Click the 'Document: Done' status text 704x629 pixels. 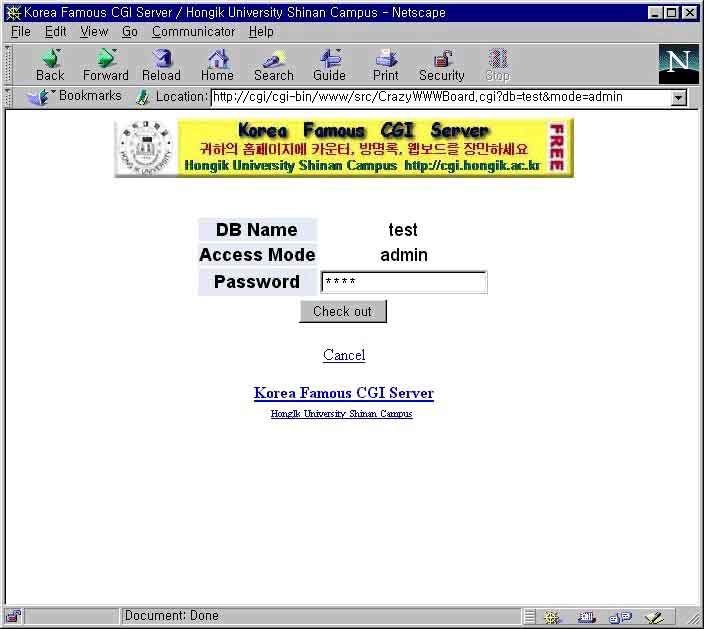pyautogui.click(x=172, y=616)
